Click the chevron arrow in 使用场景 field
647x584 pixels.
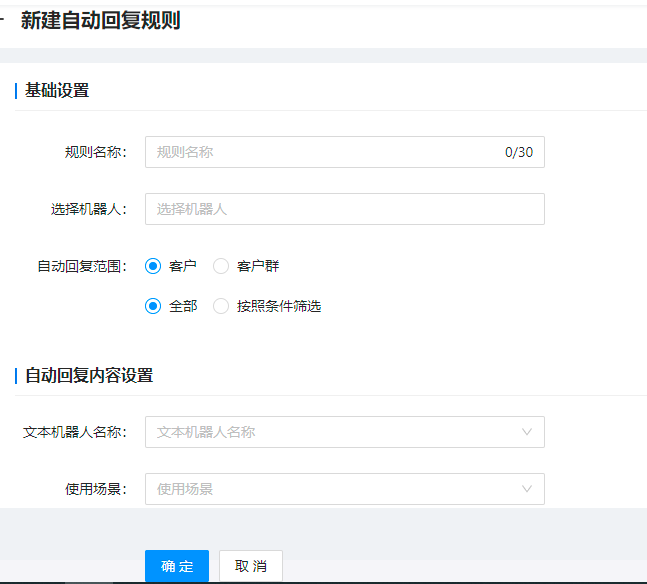pos(527,489)
